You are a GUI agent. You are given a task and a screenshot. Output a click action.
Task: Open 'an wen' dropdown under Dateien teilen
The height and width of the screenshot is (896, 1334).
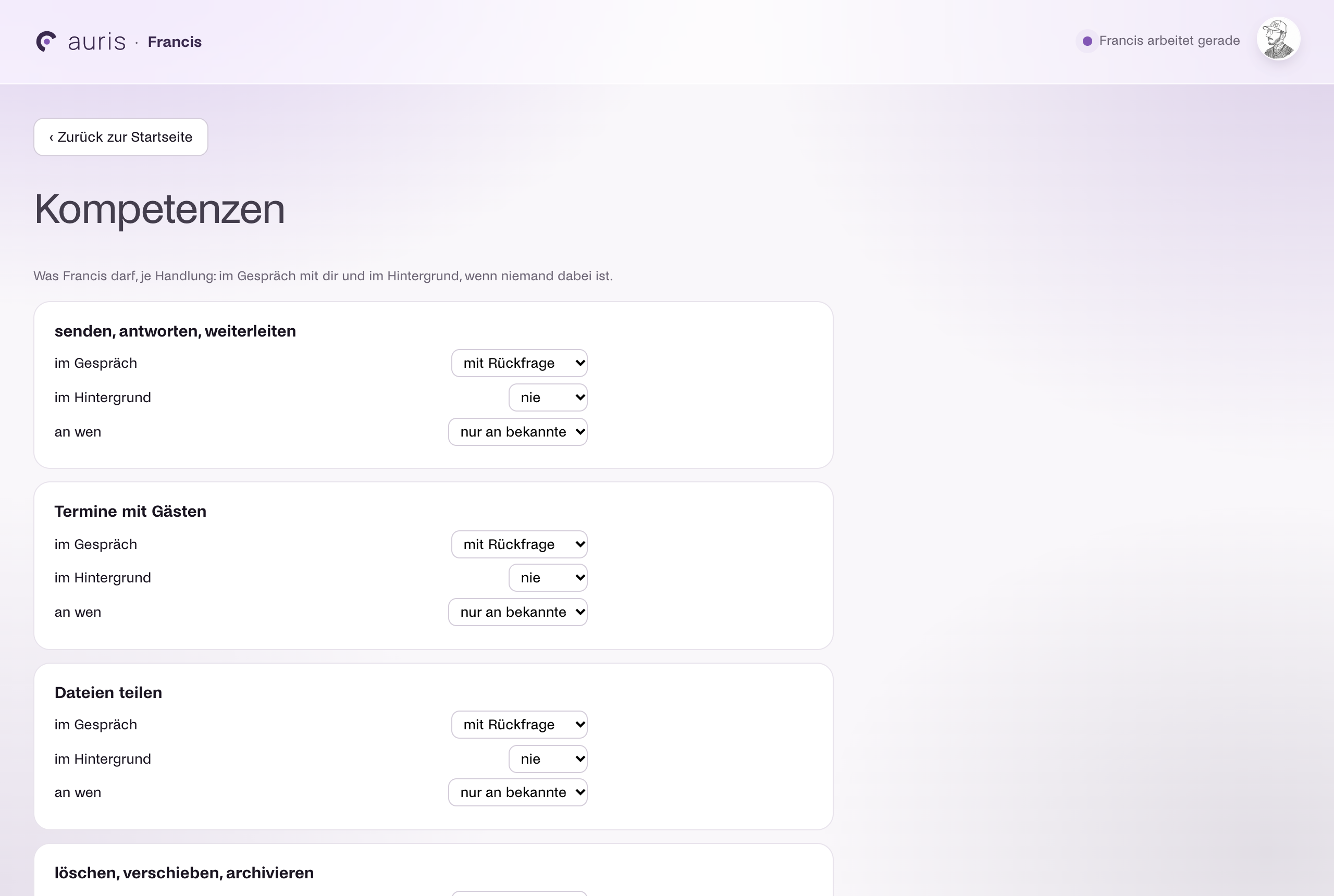(517, 792)
